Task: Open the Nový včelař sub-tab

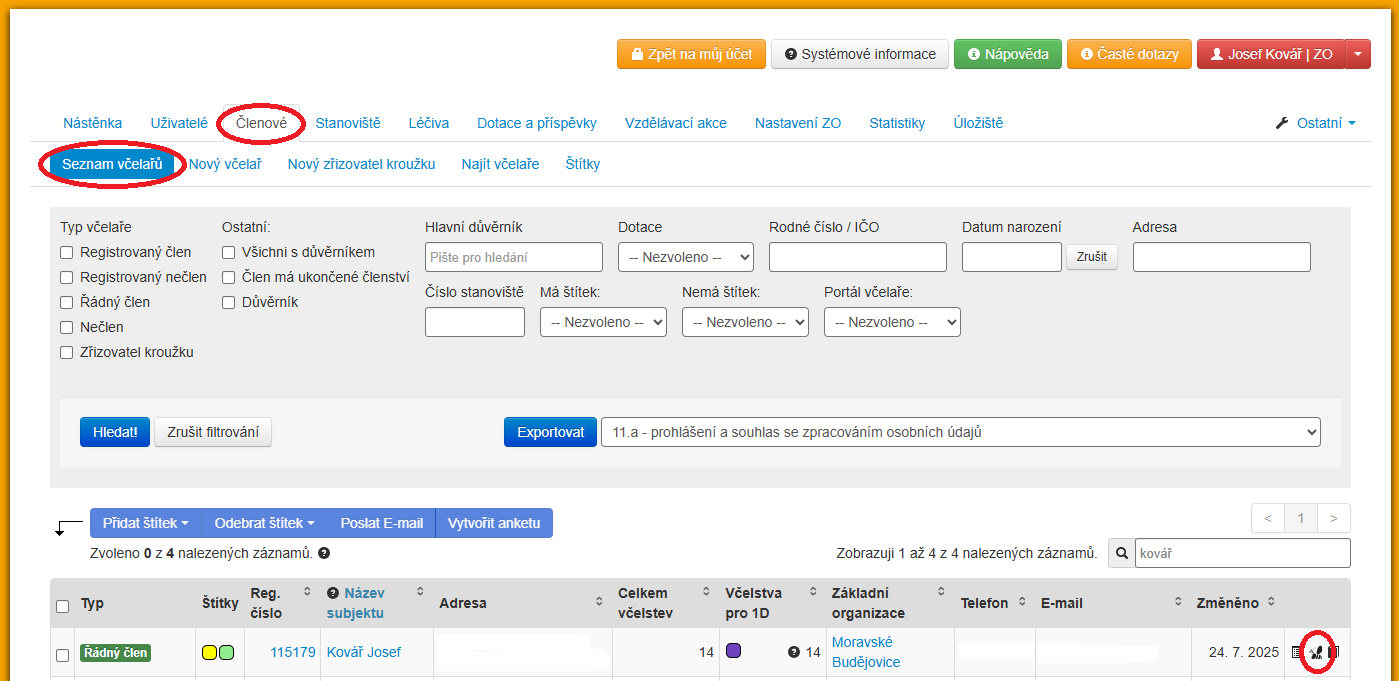Action: coord(225,164)
